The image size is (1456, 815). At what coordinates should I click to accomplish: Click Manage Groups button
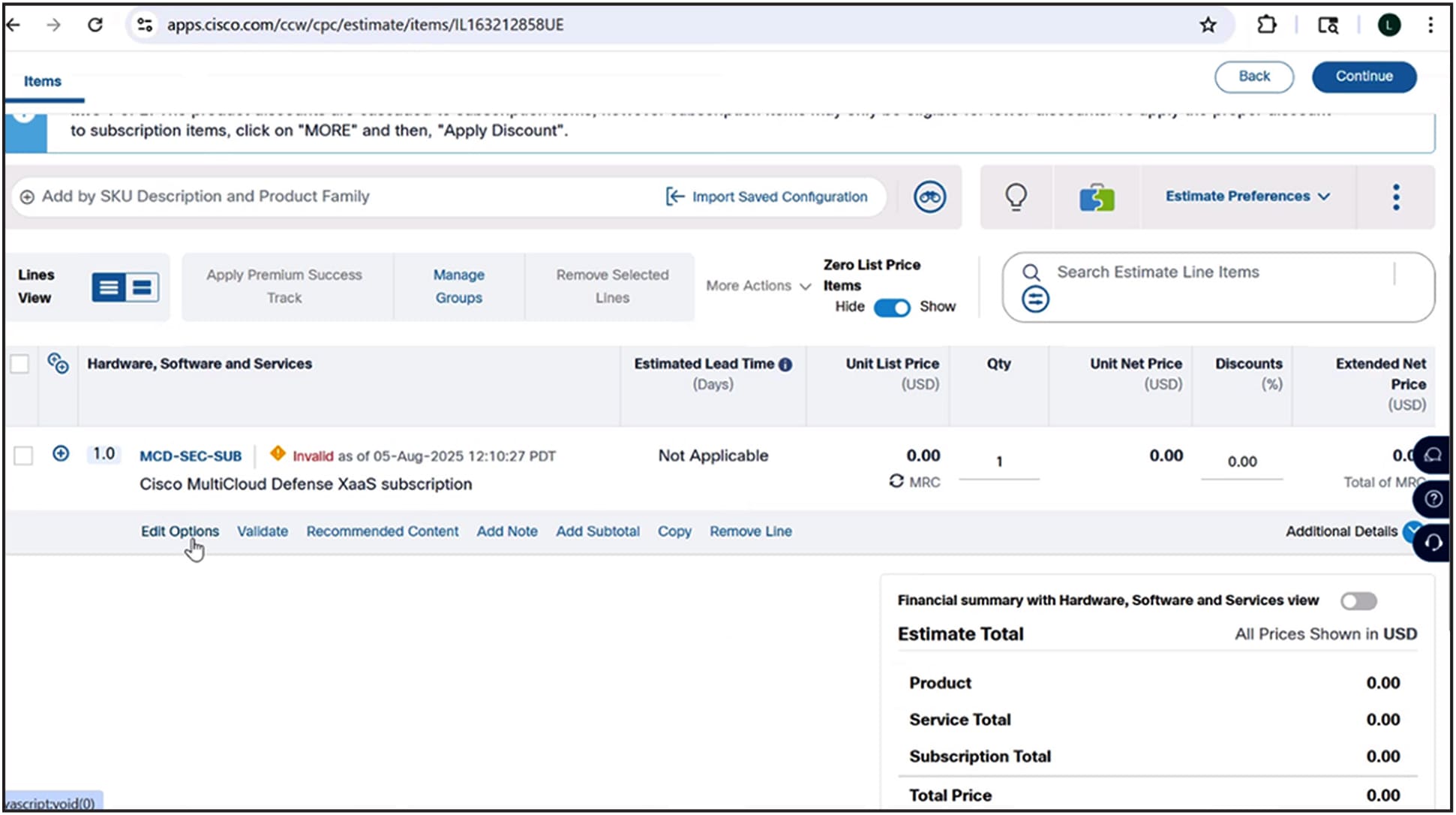pyautogui.click(x=459, y=287)
